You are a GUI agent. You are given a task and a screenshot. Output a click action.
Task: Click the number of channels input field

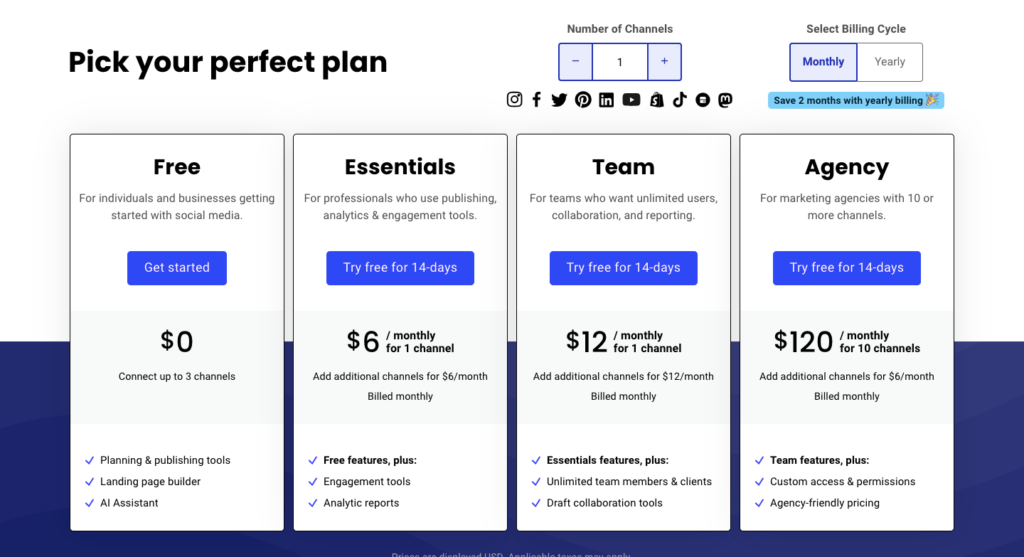620,61
